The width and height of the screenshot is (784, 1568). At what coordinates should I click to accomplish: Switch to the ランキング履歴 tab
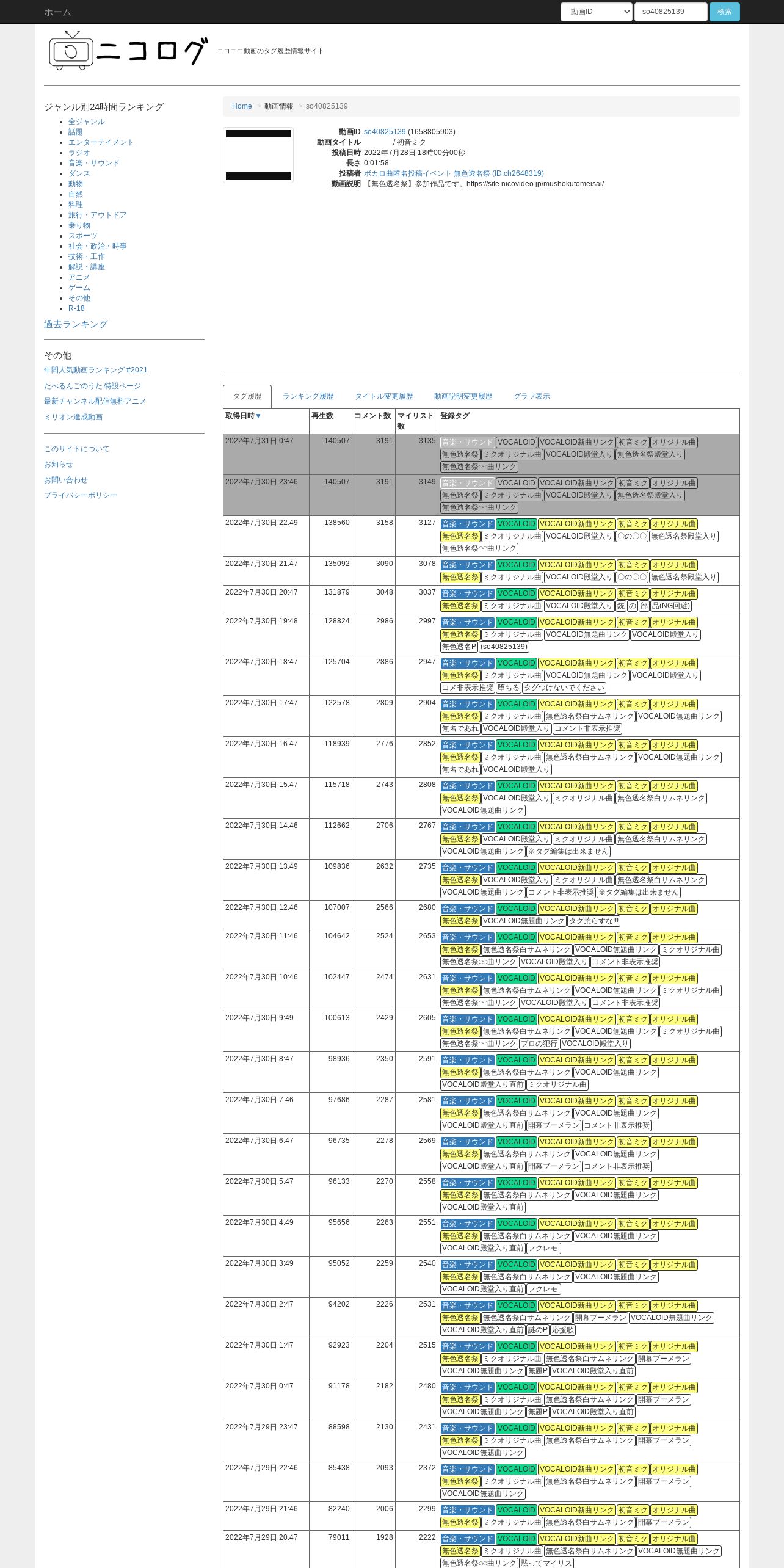[308, 396]
